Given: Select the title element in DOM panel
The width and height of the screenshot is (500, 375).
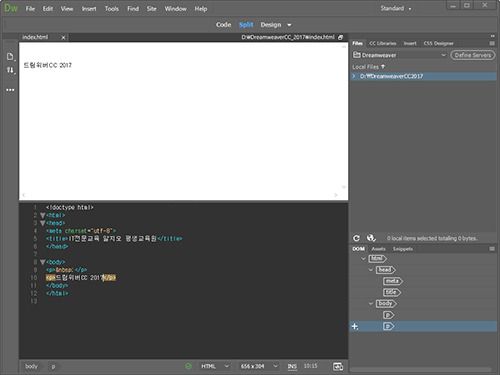Looking at the screenshot, I should point(392,292).
